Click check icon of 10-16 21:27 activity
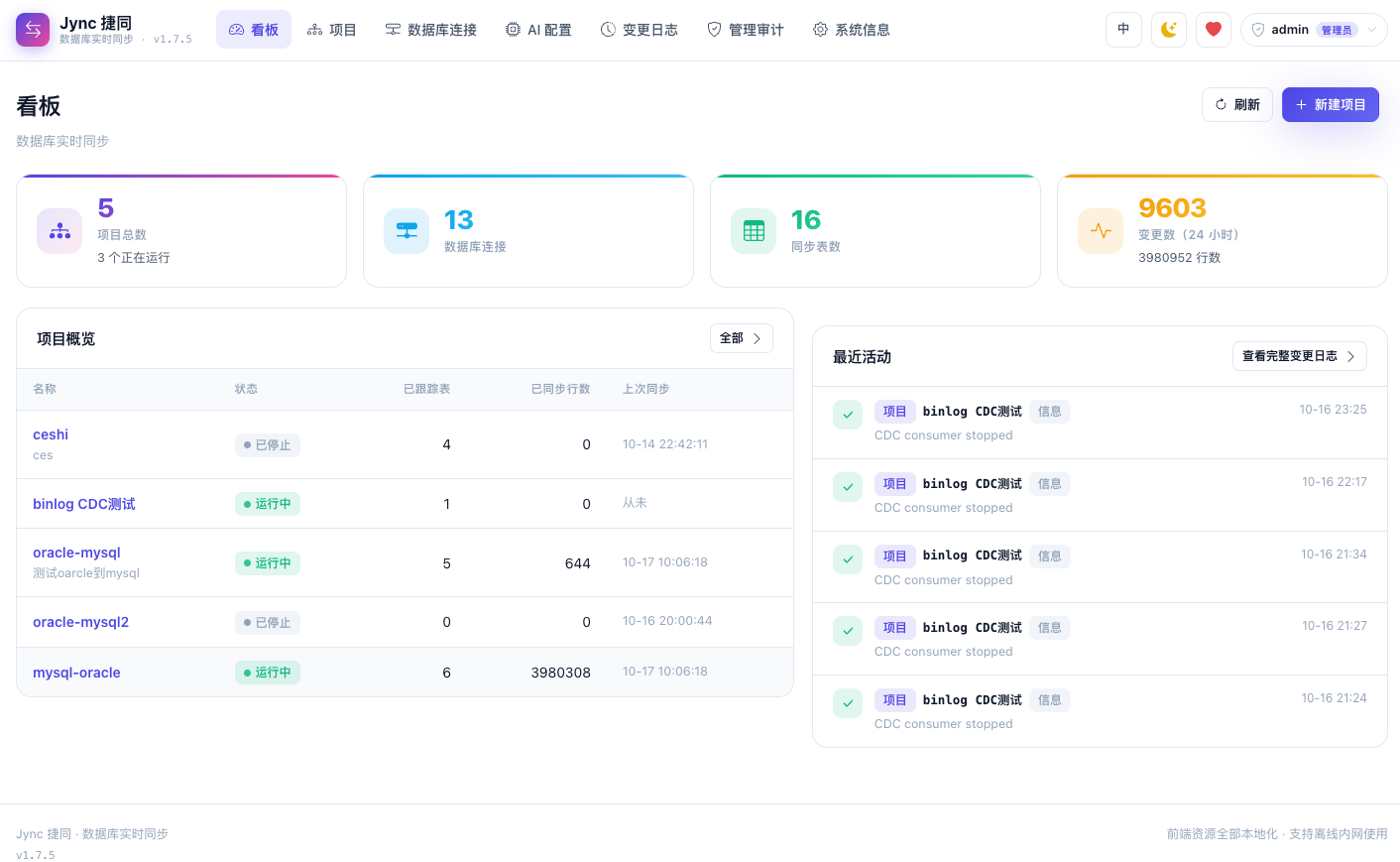 point(848,631)
